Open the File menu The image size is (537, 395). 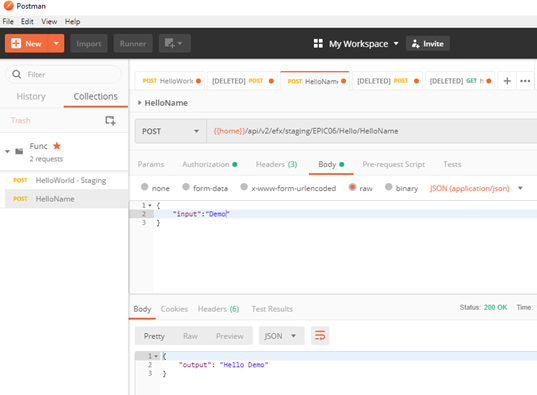(x=8, y=22)
